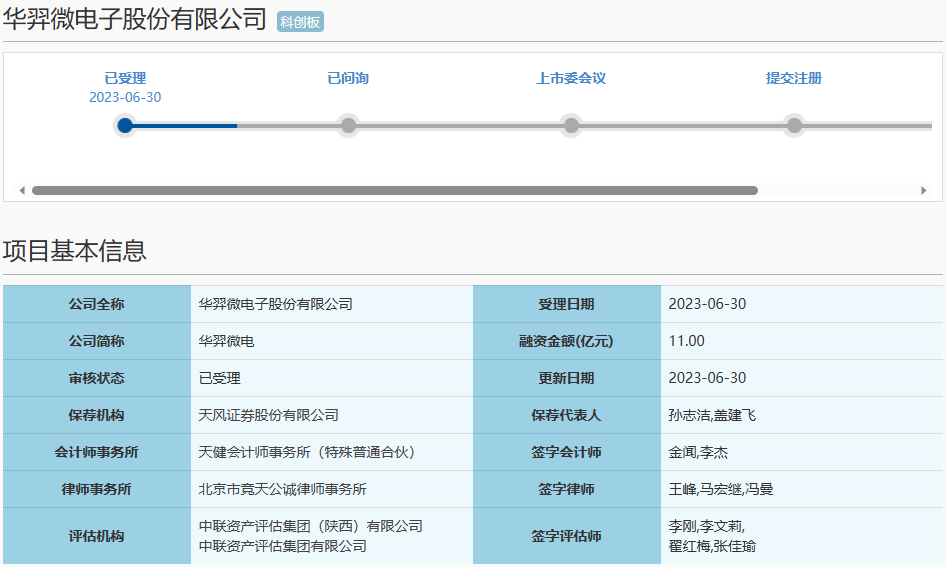Image resolution: width=947 pixels, height=567 pixels.
Task: Click the 孙志洁,盖建飞 cell
Action: [801, 415]
